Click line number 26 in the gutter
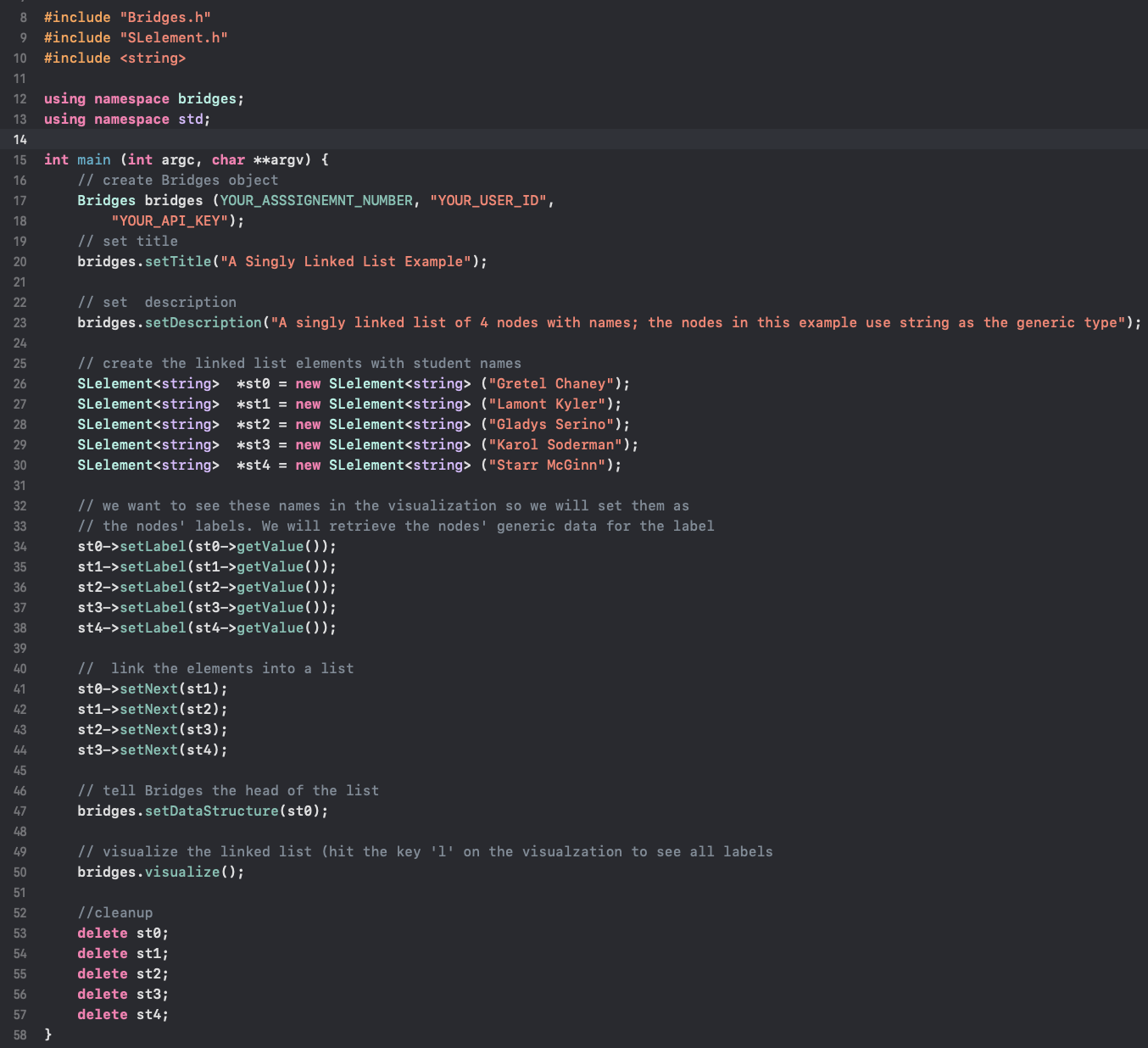1148x1048 pixels. coord(20,384)
